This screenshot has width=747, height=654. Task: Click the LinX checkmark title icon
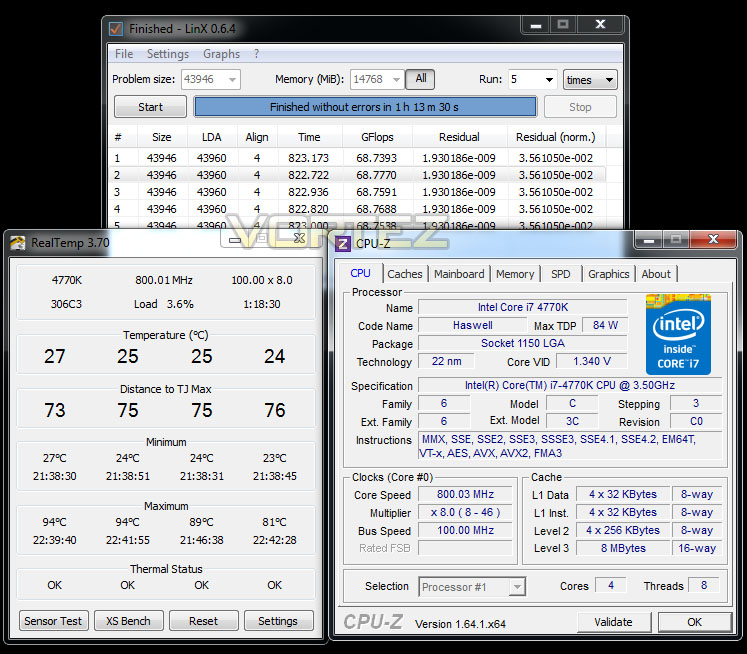(x=116, y=29)
